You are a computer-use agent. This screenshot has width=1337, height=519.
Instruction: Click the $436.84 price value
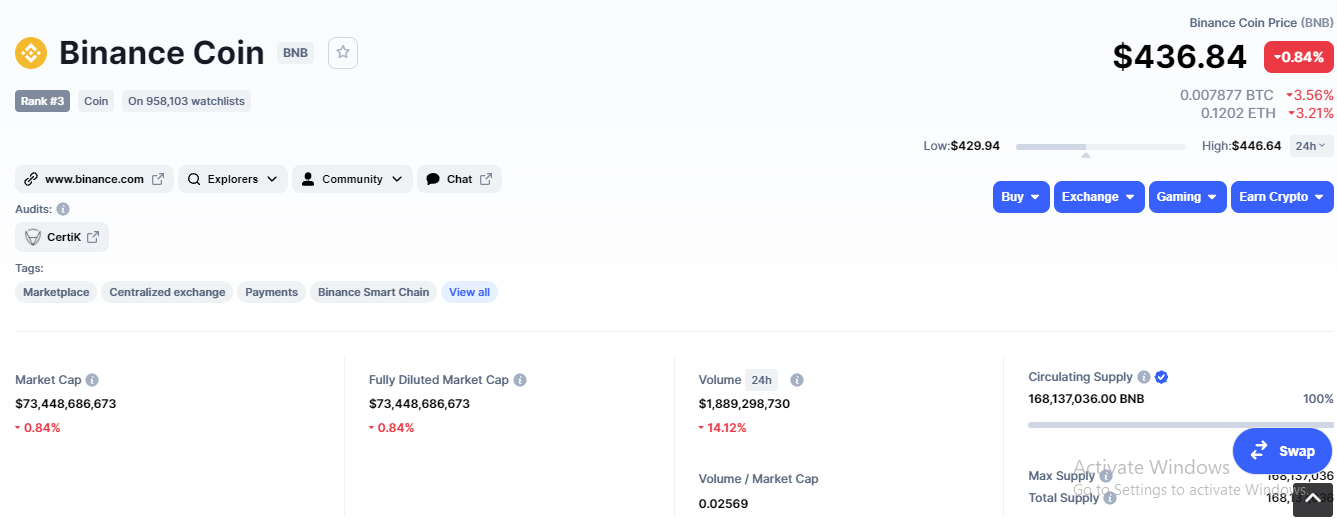click(1180, 57)
